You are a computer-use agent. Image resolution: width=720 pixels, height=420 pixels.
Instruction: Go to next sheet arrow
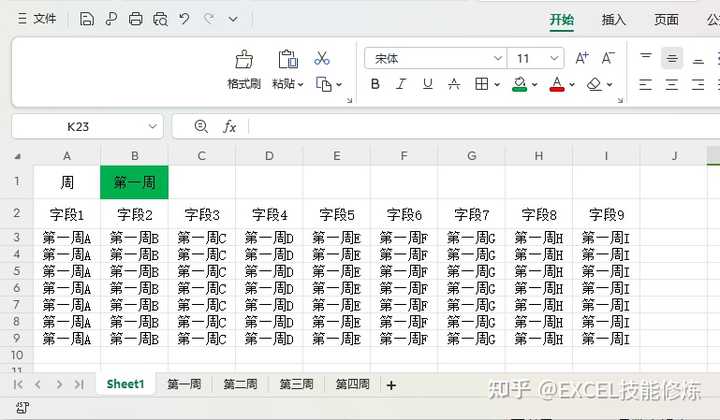(59, 385)
